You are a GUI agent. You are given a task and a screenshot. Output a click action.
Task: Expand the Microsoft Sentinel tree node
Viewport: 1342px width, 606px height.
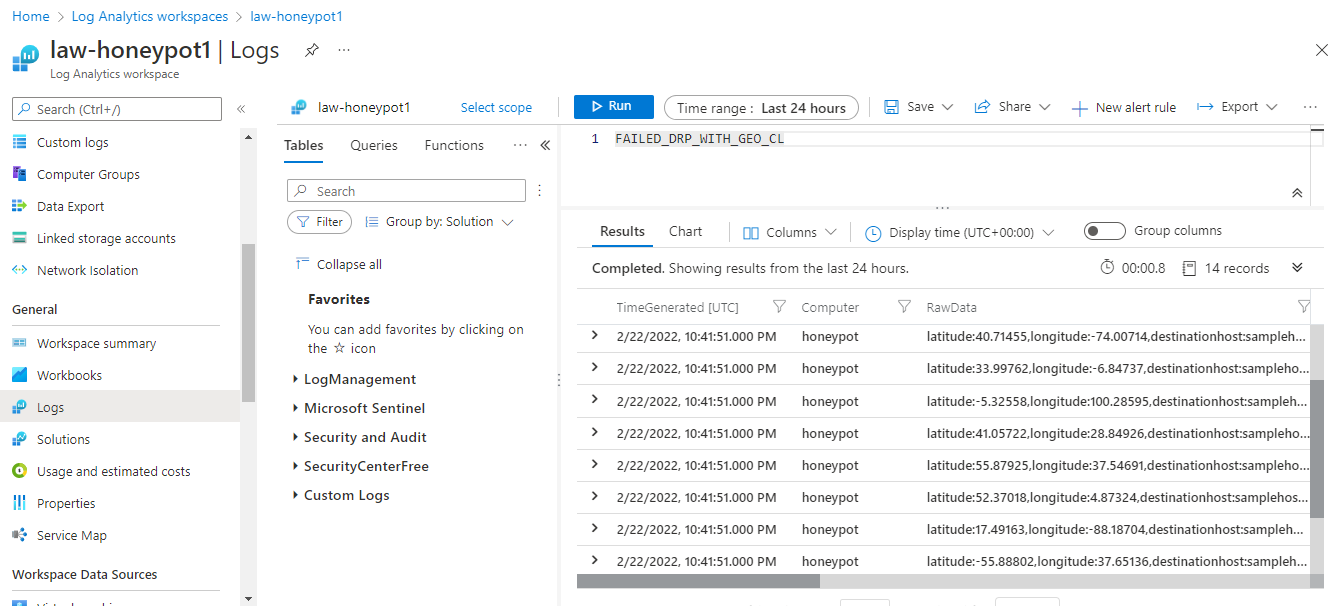[x=296, y=409]
